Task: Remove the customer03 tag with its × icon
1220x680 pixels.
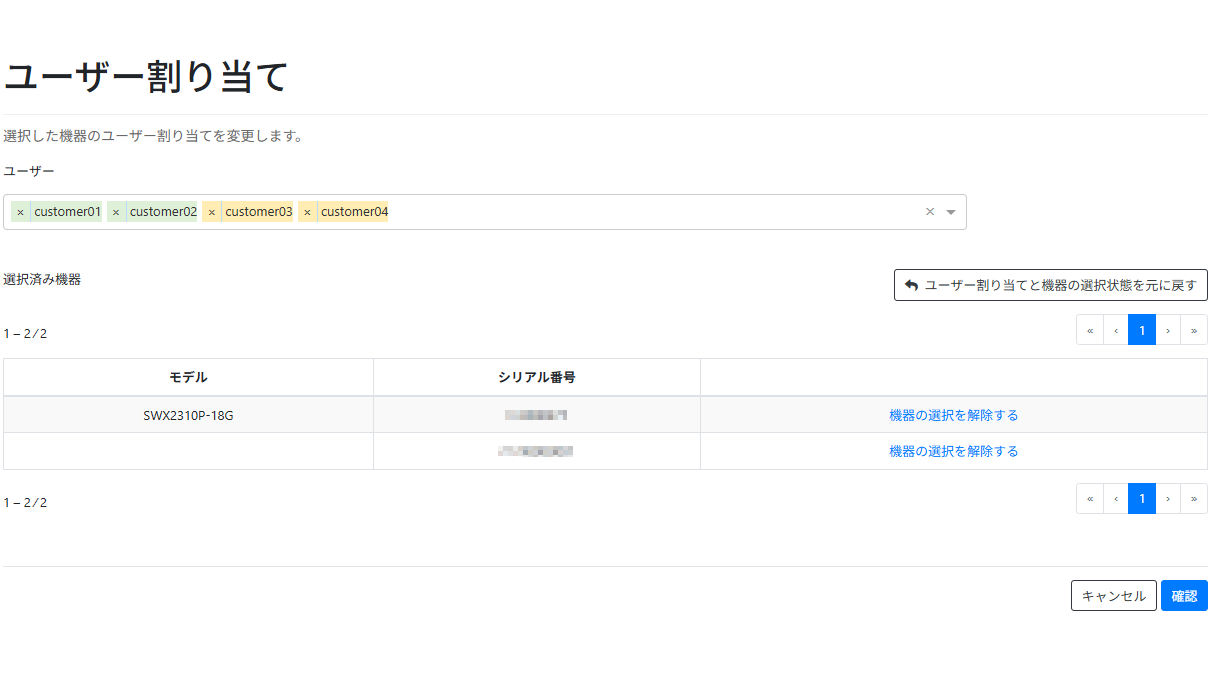Action: [212, 211]
